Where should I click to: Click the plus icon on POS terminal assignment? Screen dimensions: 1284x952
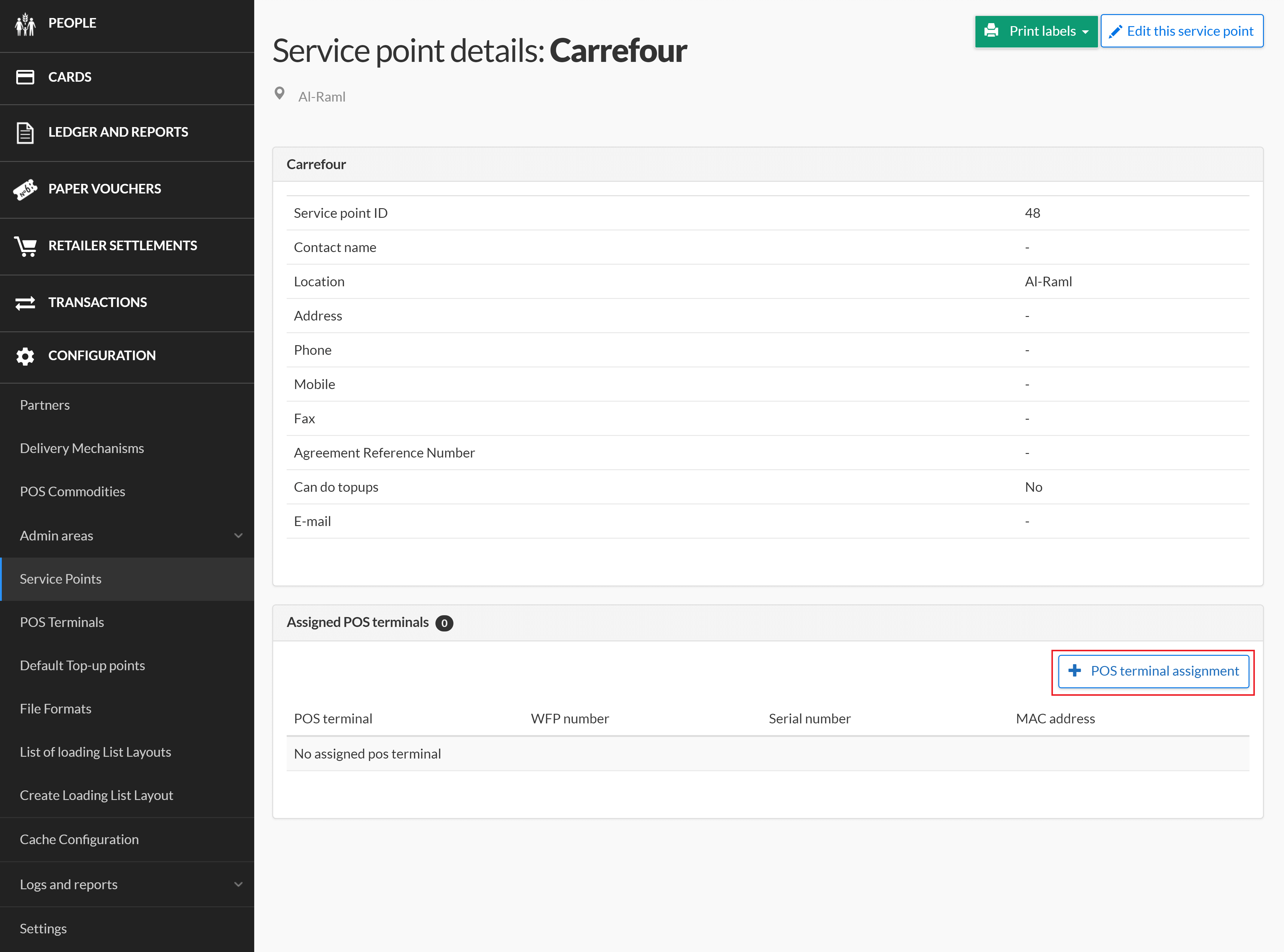click(x=1075, y=671)
